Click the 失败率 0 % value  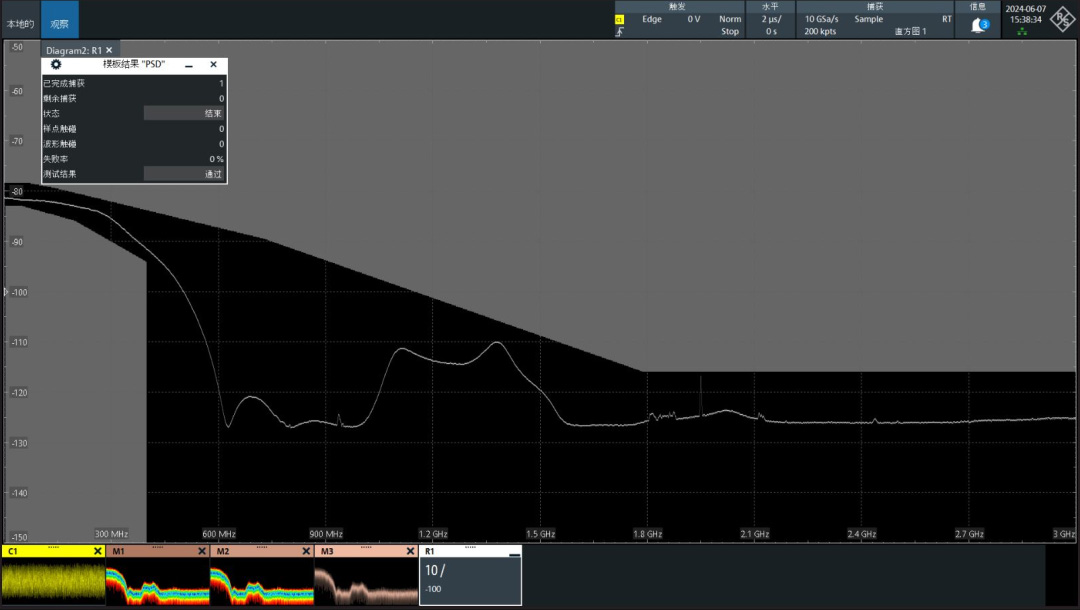pyautogui.click(x=216, y=159)
